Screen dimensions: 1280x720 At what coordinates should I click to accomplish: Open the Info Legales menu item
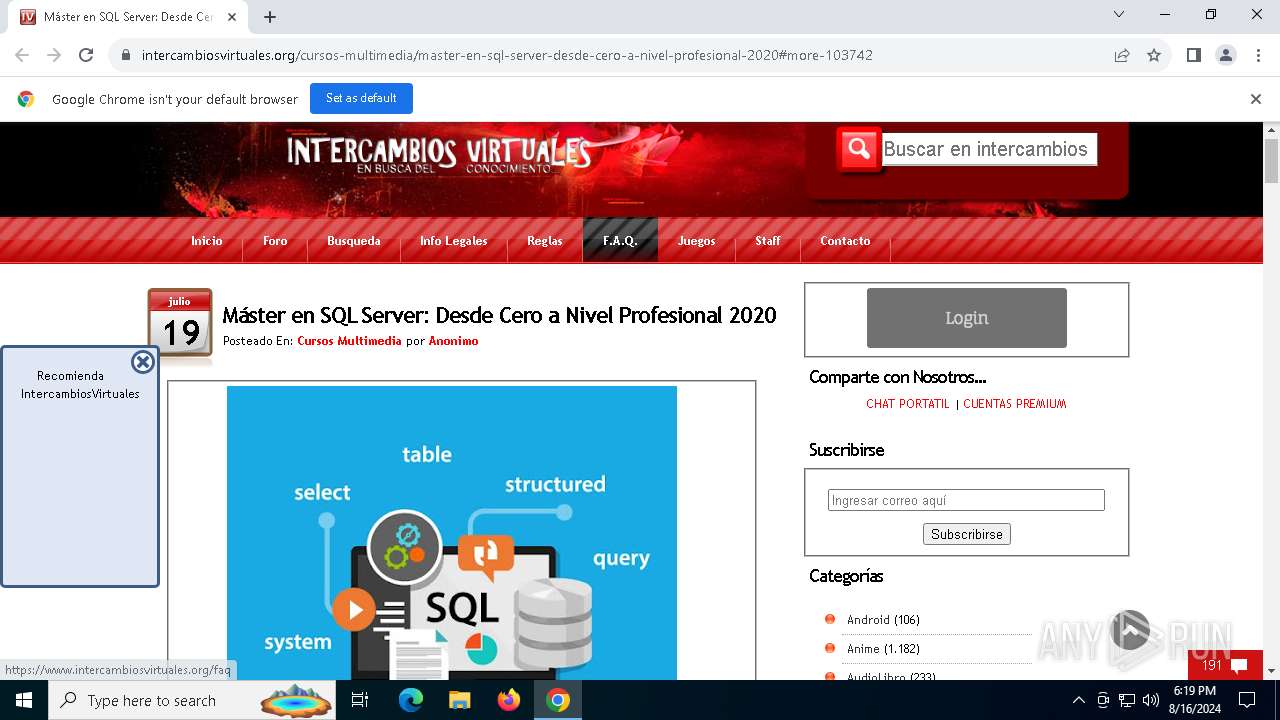(454, 241)
